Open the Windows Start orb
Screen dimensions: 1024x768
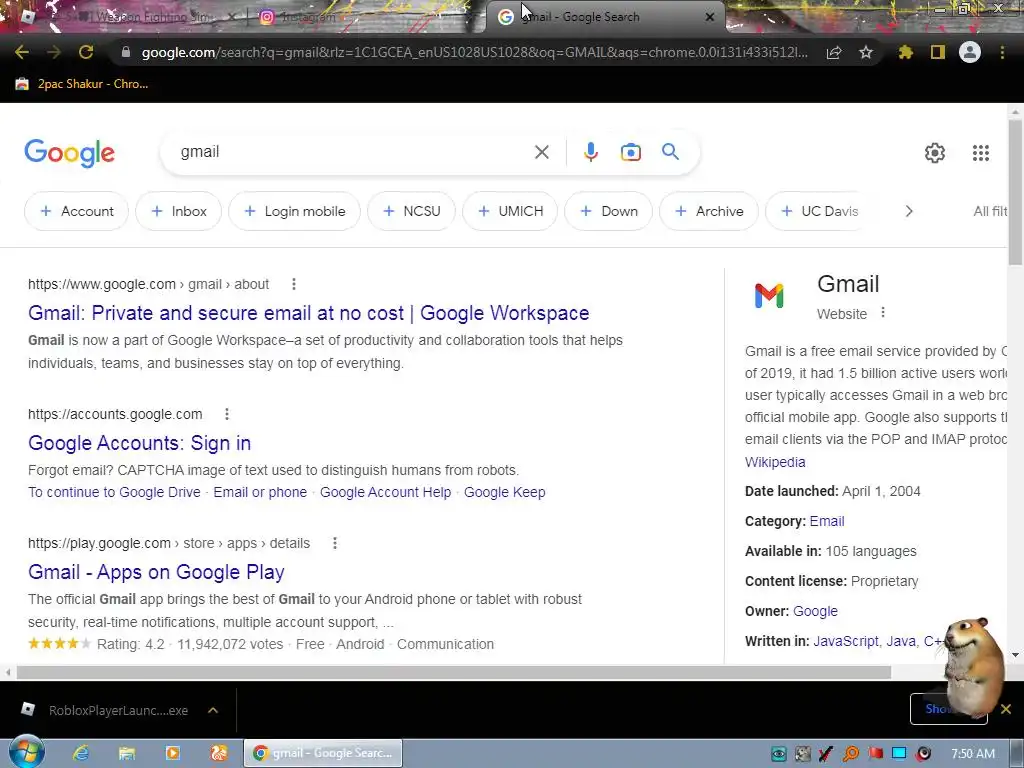coord(26,752)
